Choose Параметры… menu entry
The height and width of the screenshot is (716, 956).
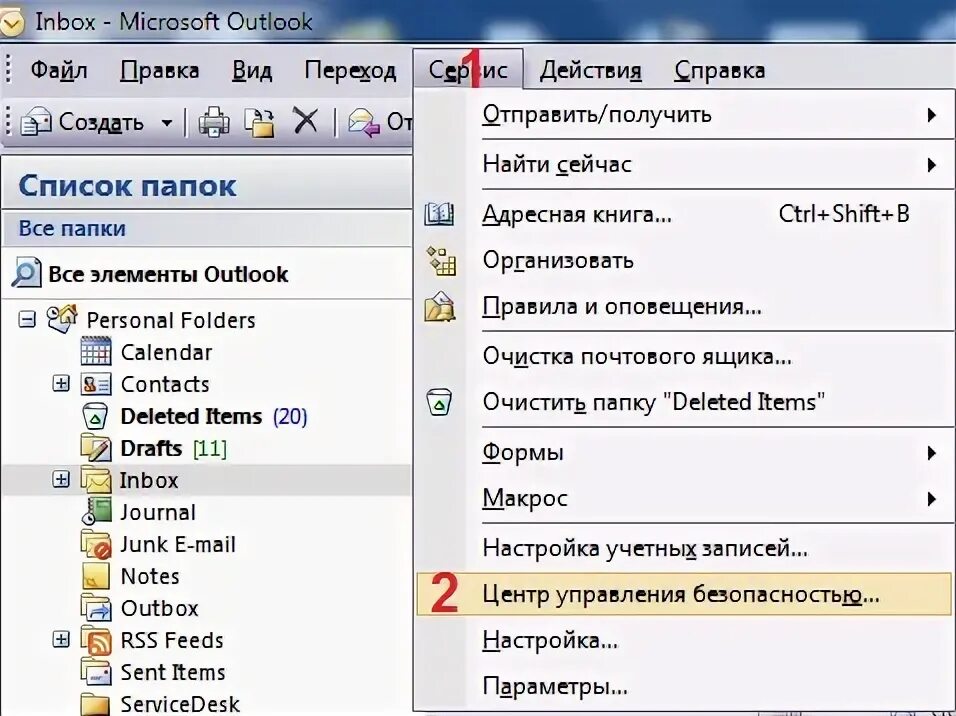coord(683,687)
